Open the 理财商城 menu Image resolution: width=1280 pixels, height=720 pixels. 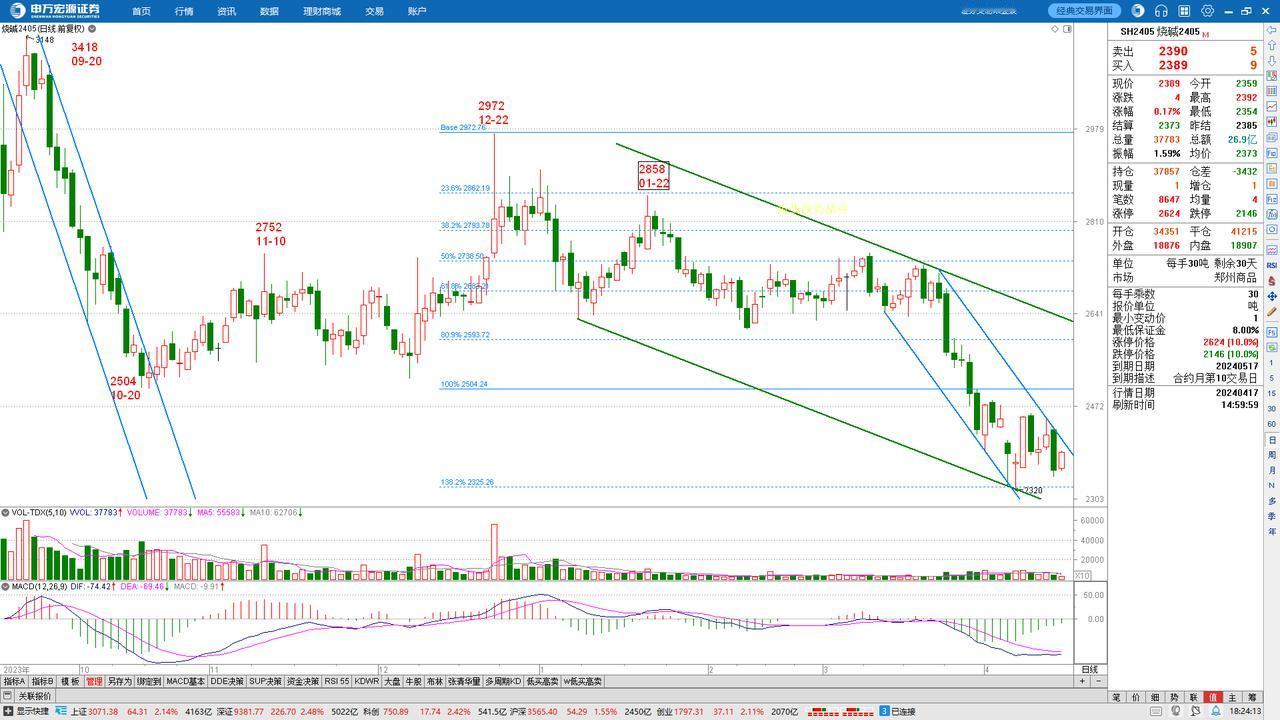click(x=322, y=11)
